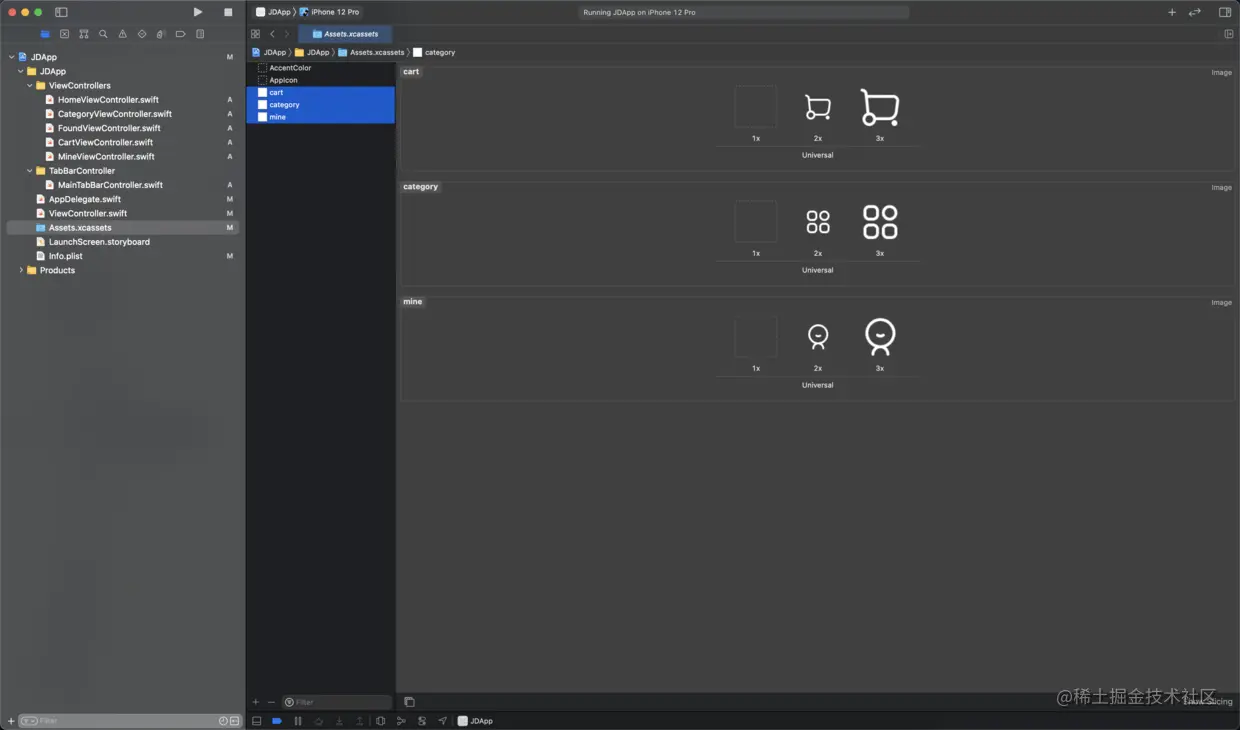Click the category crumb in the jump bar
Viewport: 1240px width, 730px height.
[x=434, y=52]
